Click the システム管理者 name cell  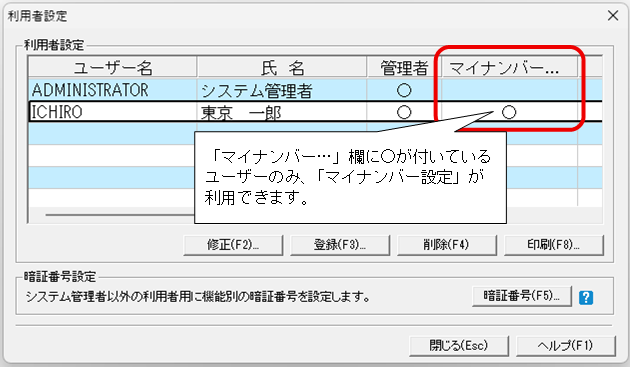coord(282,90)
